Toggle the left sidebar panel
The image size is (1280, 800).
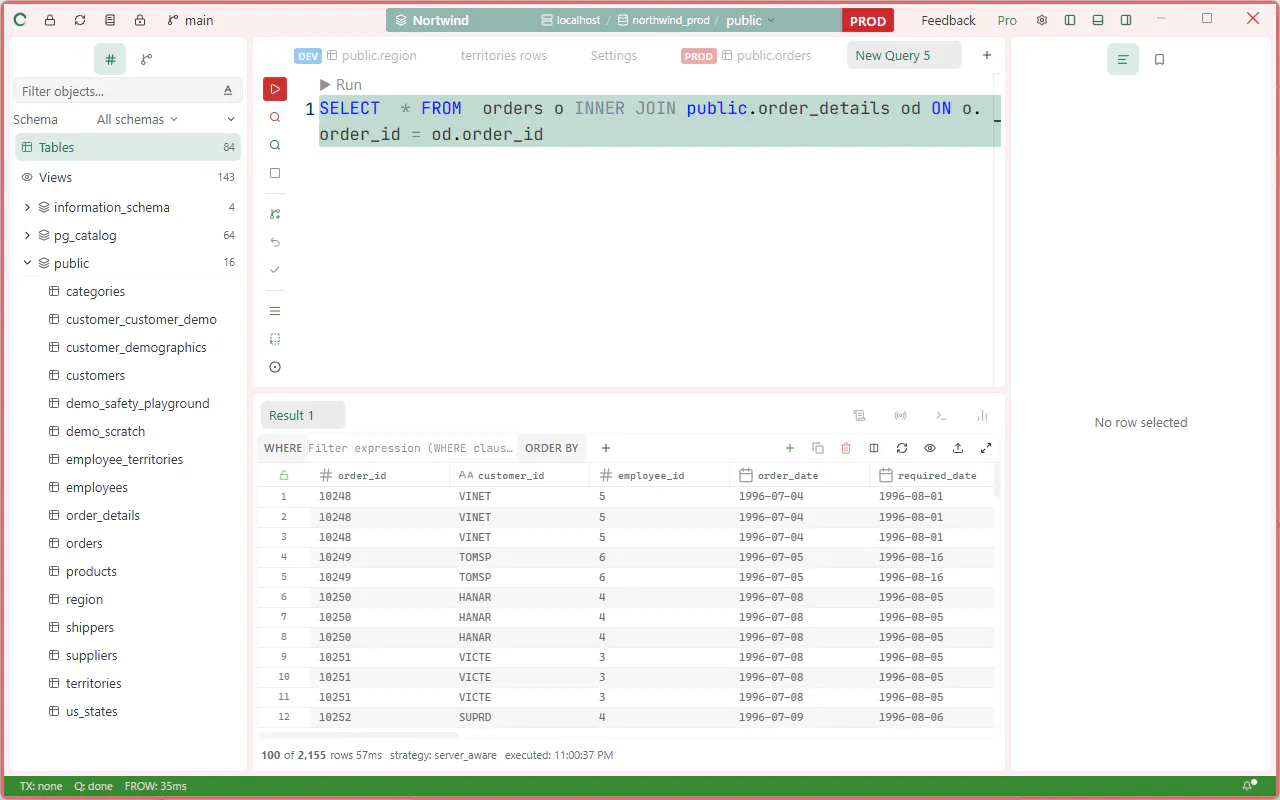pos(1070,20)
